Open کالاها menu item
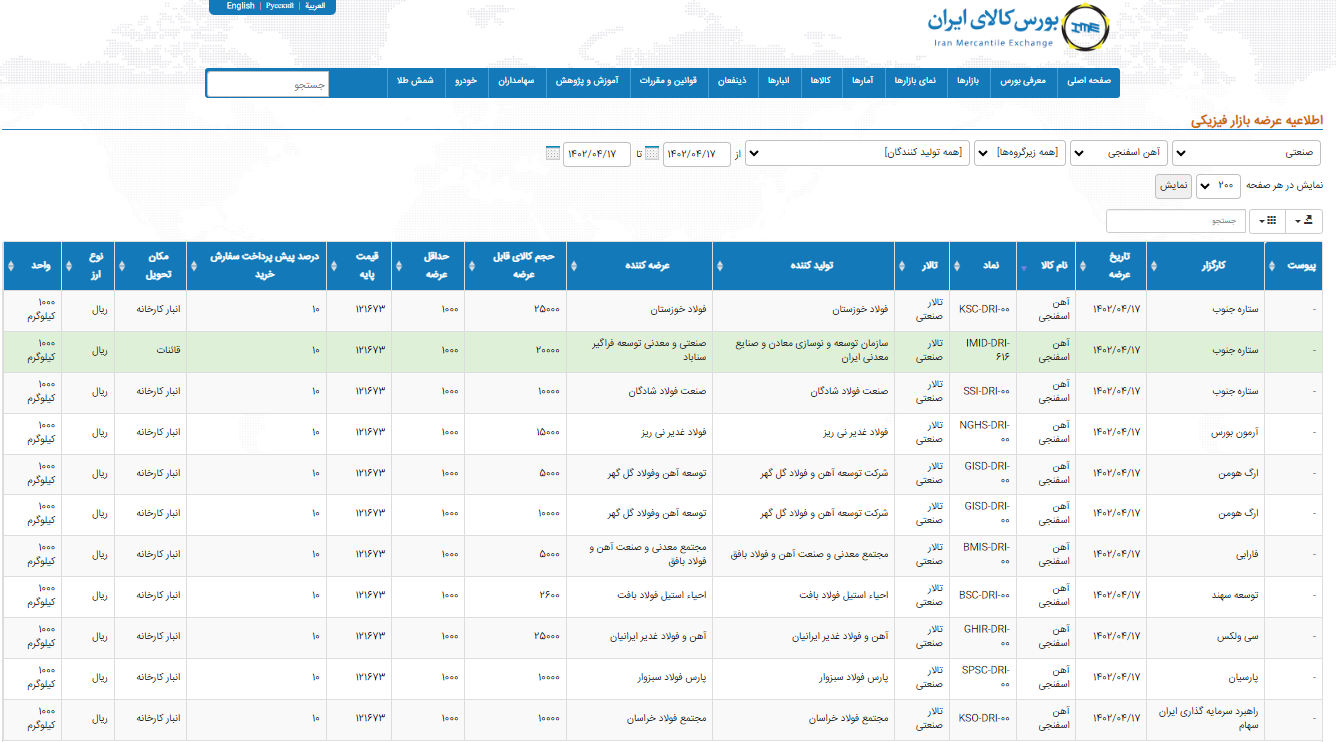1336x742 pixels. [x=821, y=82]
